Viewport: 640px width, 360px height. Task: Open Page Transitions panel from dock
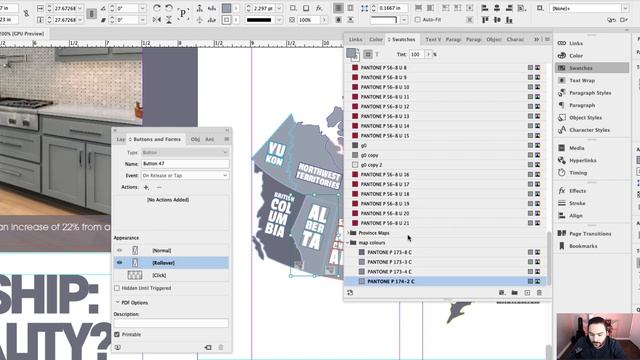coord(590,234)
